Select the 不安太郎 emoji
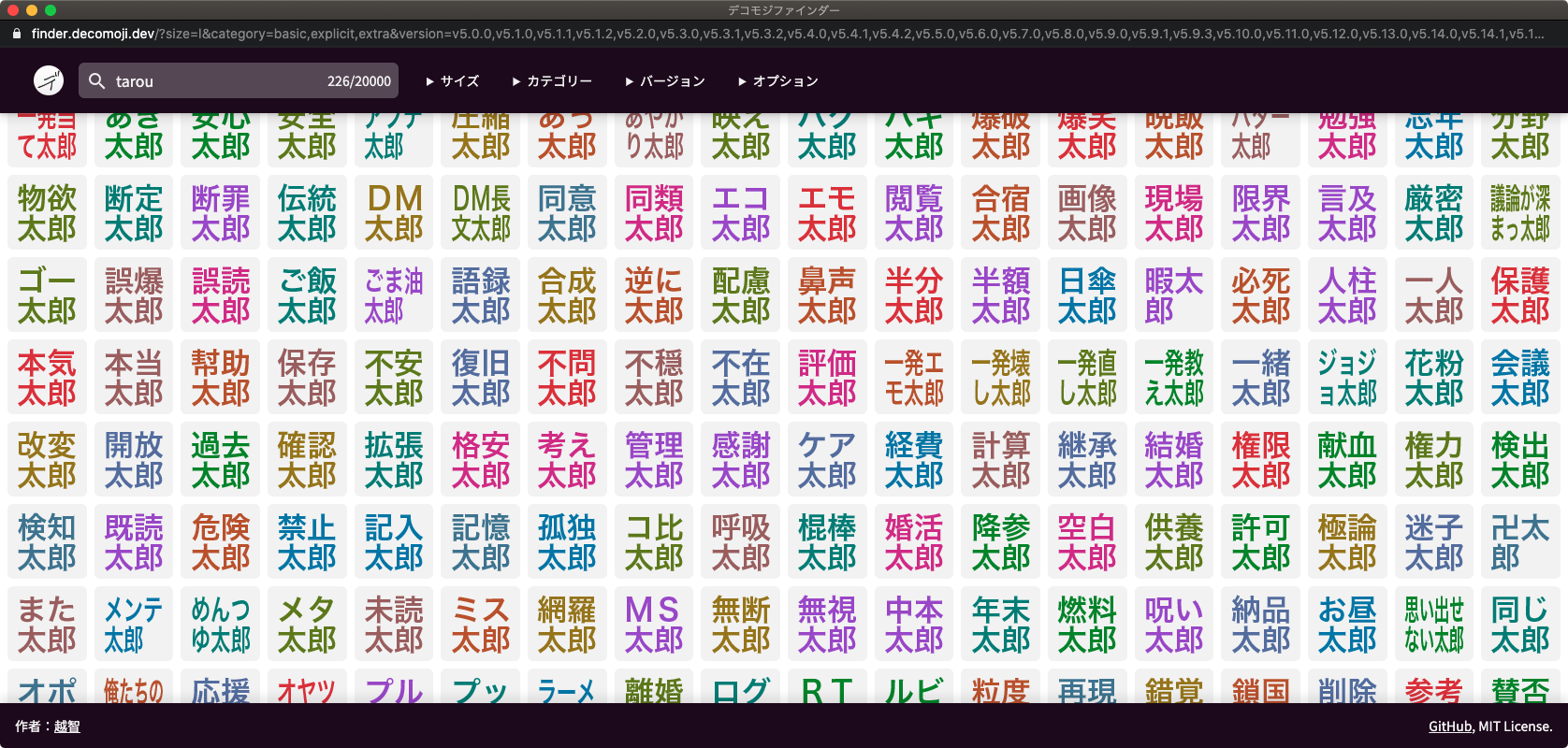Screen dimensions: 1568x748 pyautogui.click(x=394, y=378)
